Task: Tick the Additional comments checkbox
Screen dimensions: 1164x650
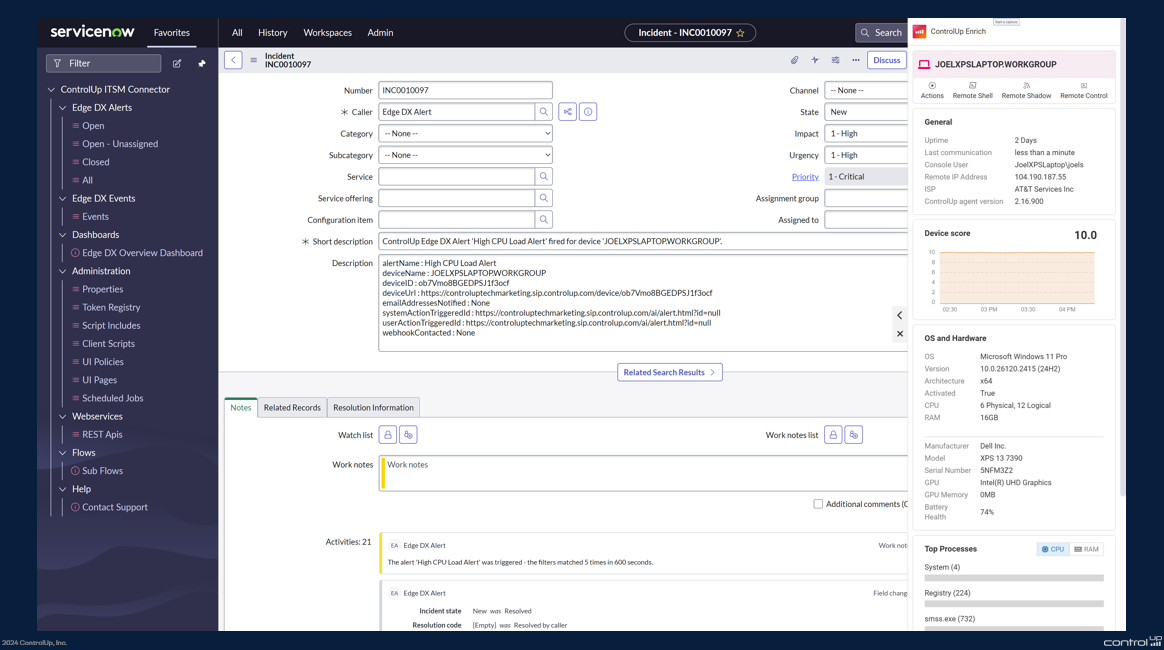Action: point(818,505)
